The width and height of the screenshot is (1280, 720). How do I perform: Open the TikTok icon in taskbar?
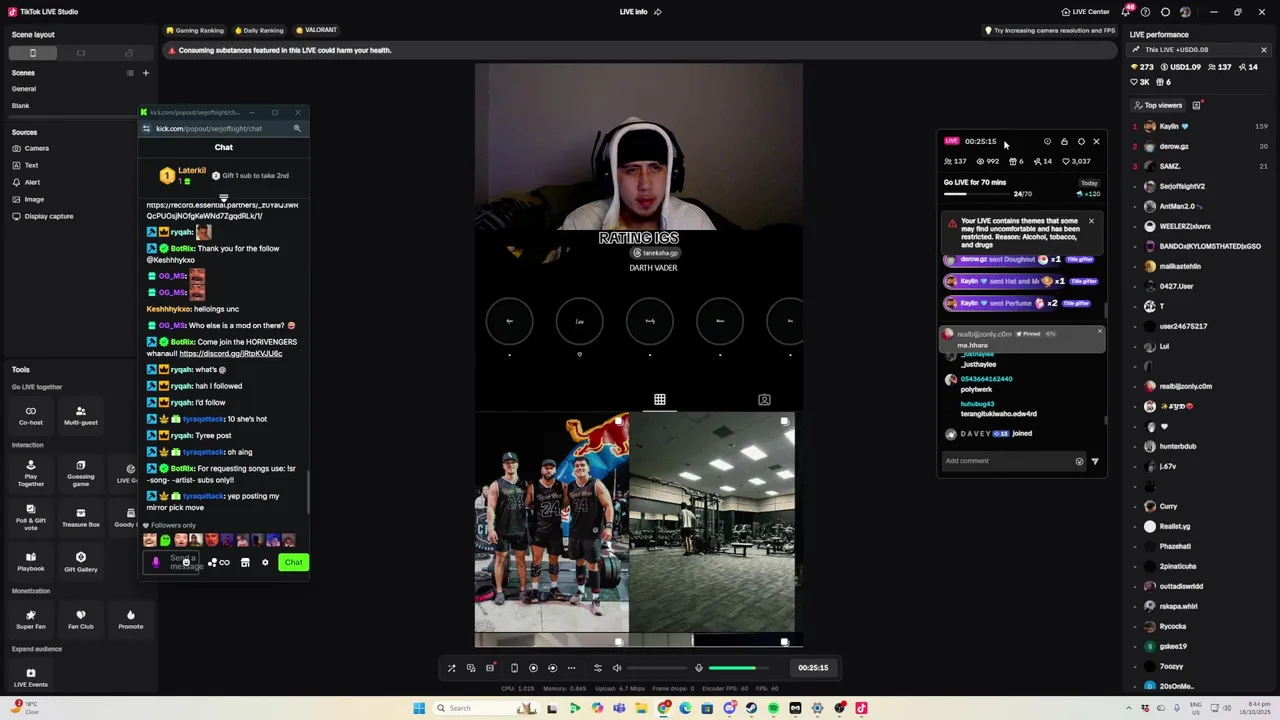861,708
